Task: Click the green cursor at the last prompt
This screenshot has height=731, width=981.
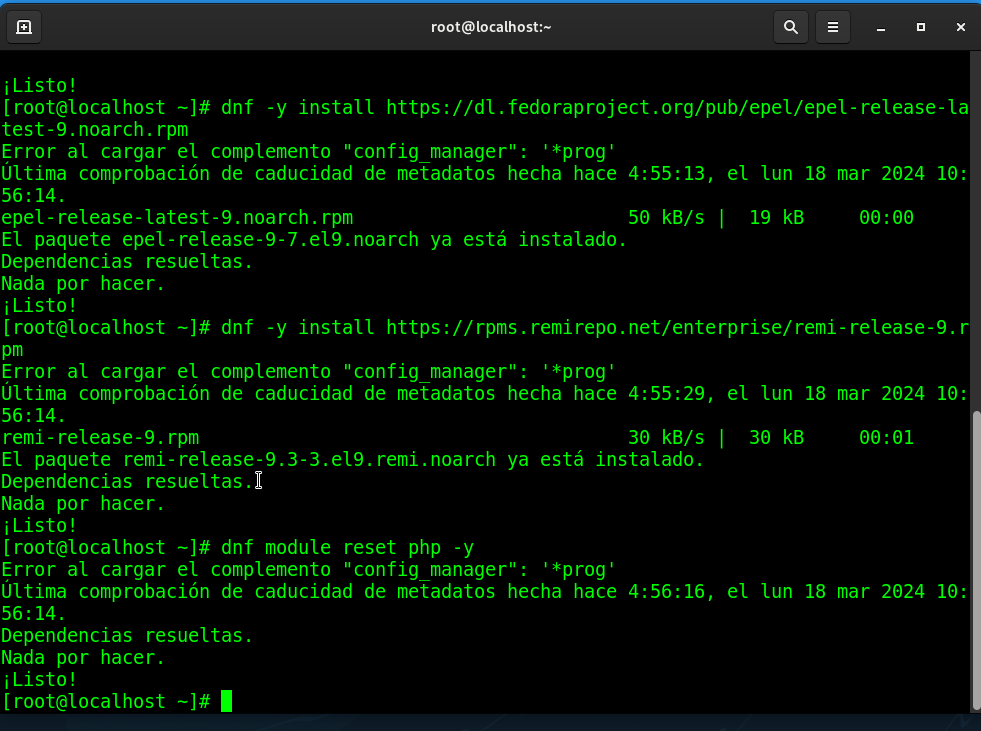Action: pos(227,701)
